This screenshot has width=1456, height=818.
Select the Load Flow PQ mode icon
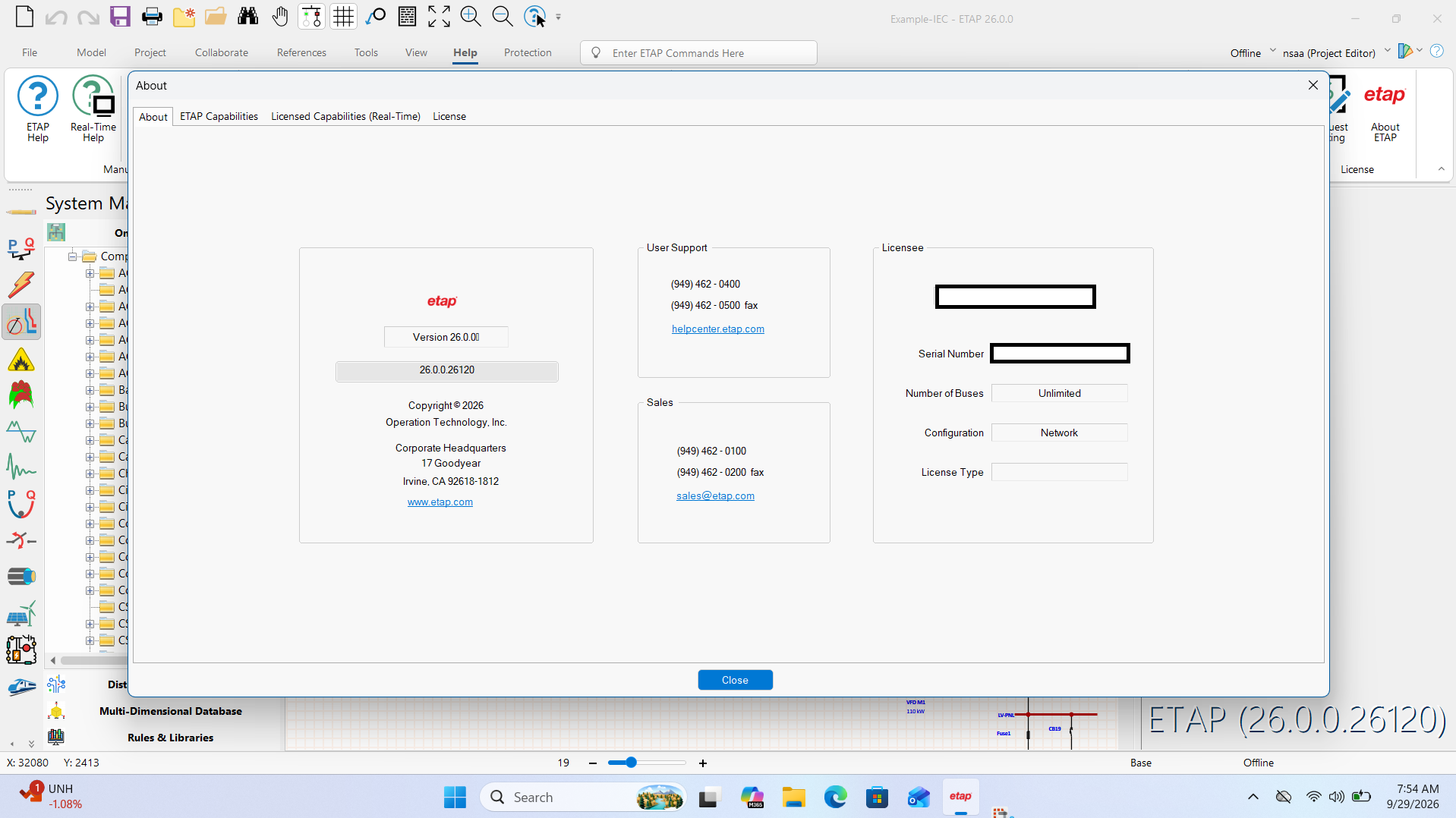tap(21, 249)
